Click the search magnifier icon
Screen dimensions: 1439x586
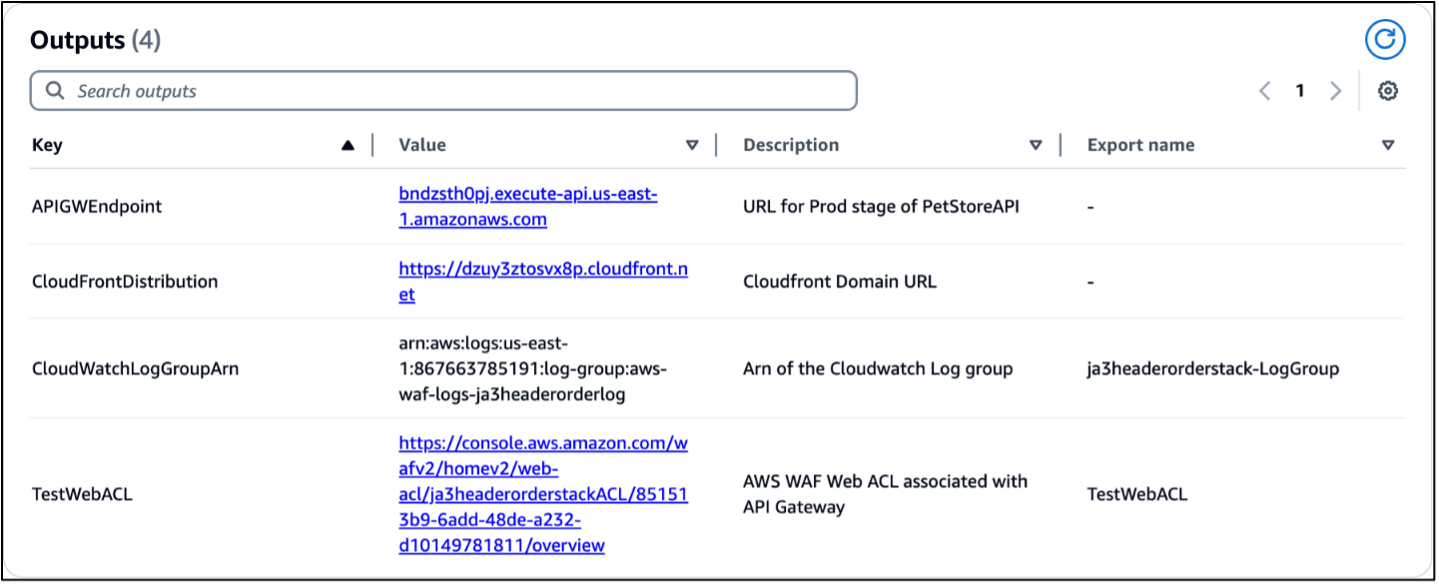tap(55, 90)
